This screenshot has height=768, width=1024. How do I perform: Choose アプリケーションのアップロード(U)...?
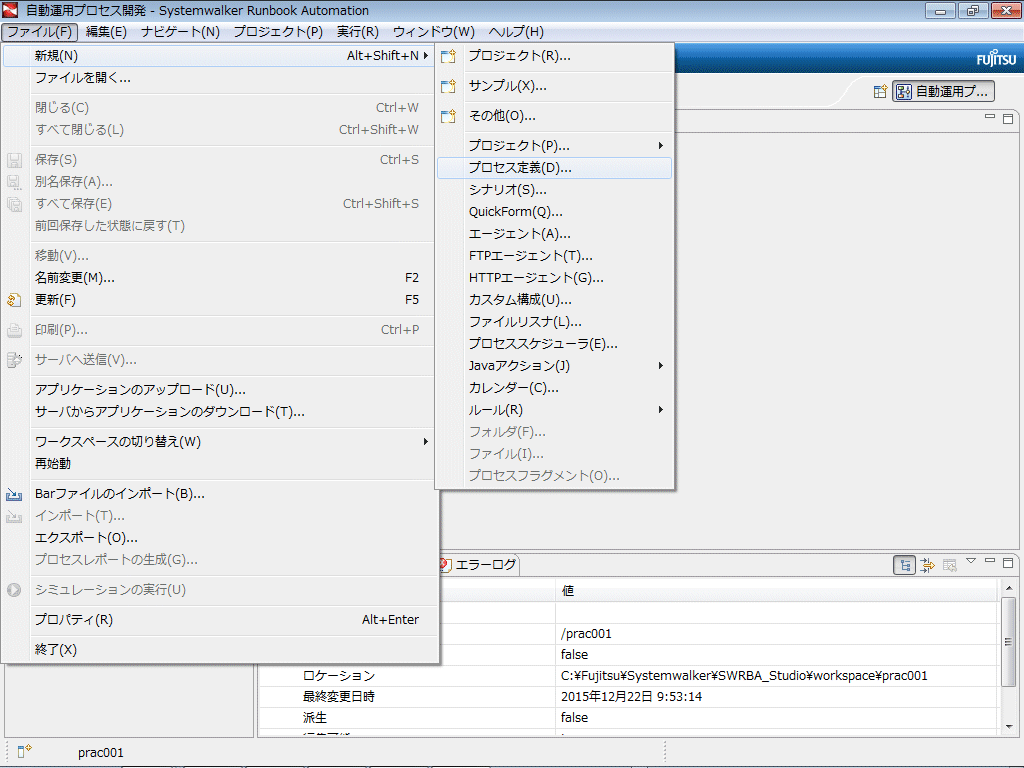click(x=218, y=389)
